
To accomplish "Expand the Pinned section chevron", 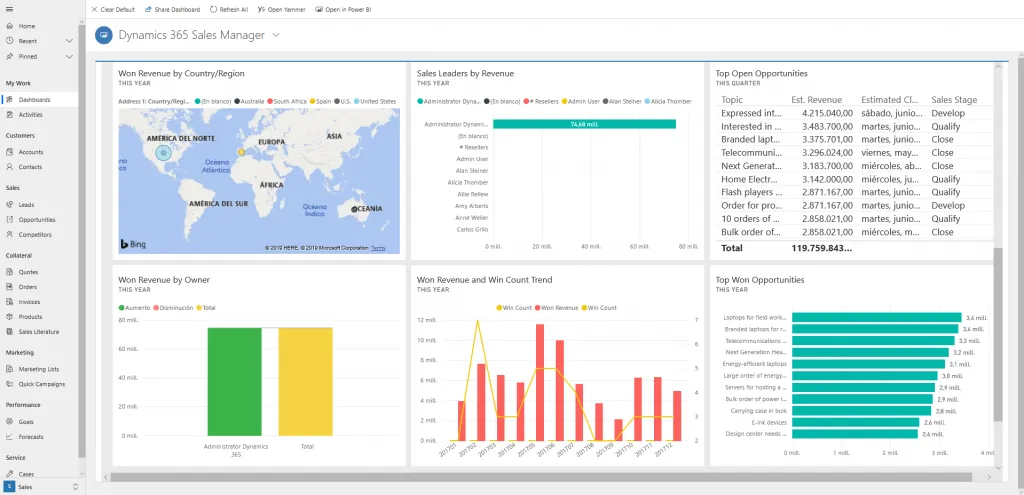I will pos(69,56).
